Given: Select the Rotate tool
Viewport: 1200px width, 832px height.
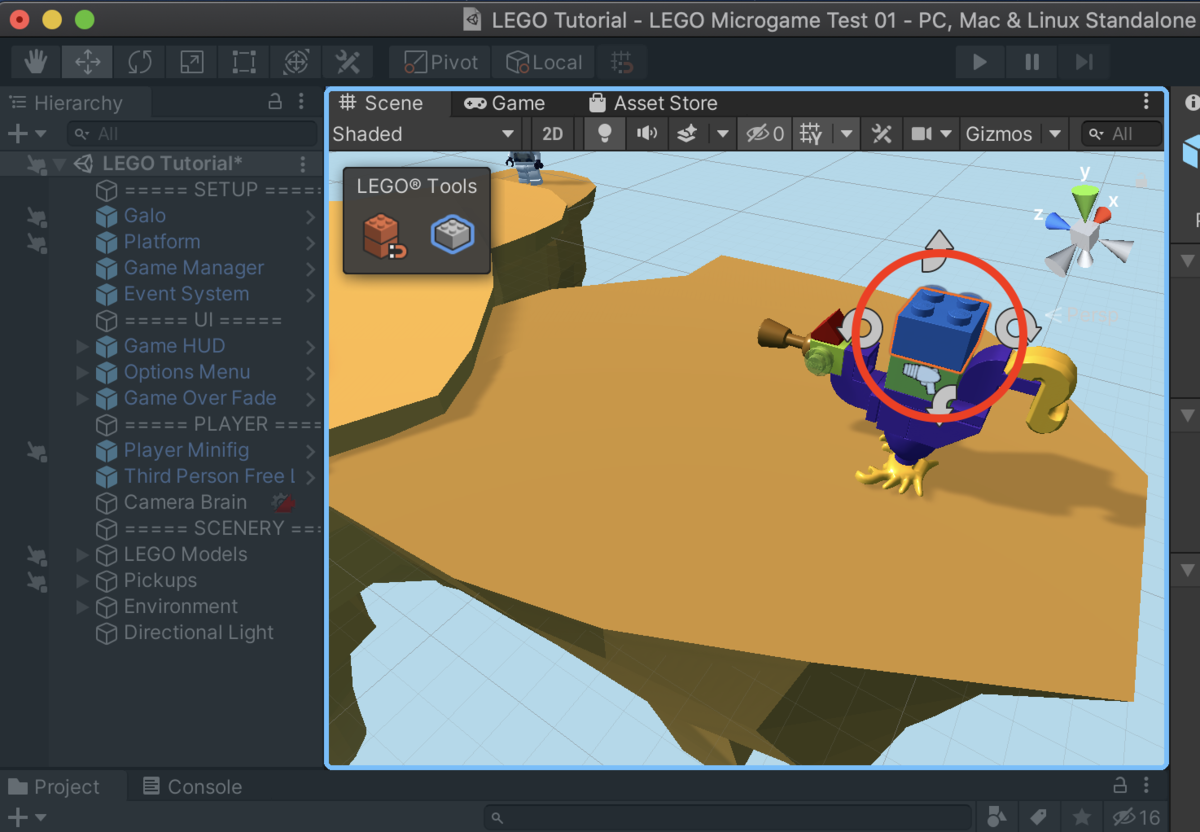Looking at the screenshot, I should click(x=140, y=62).
